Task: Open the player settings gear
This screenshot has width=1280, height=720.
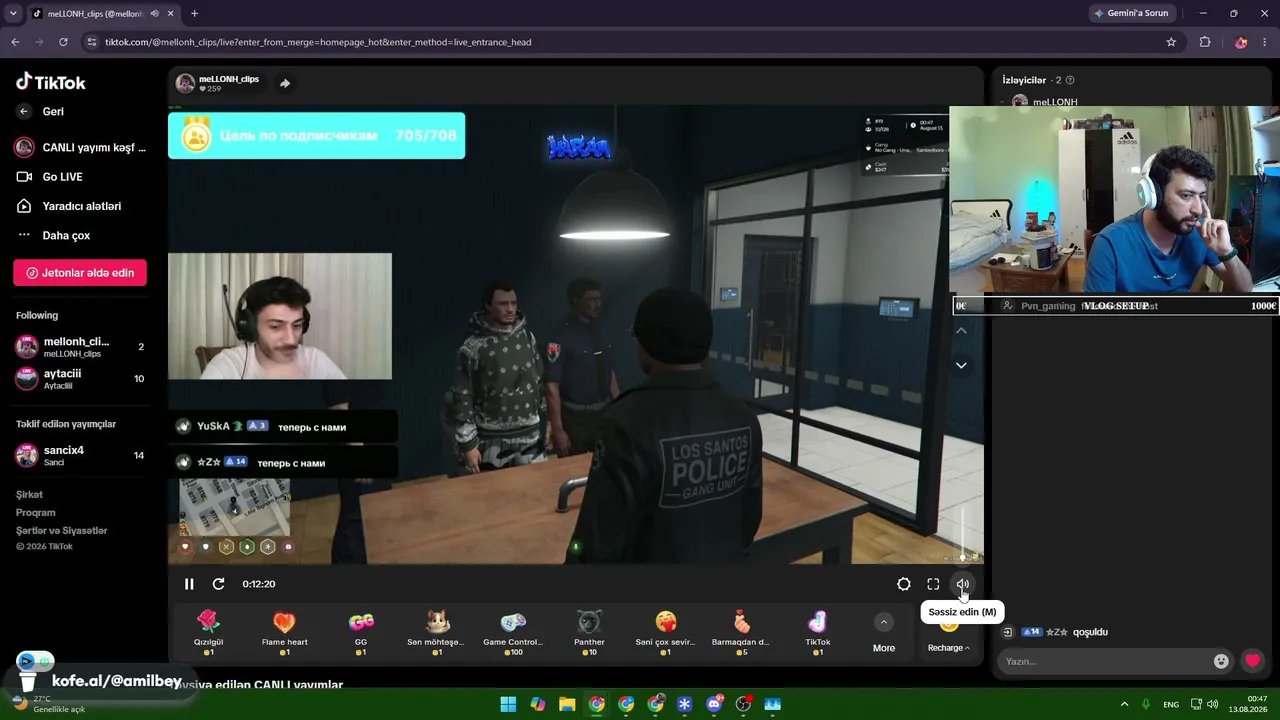Action: pyautogui.click(x=904, y=584)
